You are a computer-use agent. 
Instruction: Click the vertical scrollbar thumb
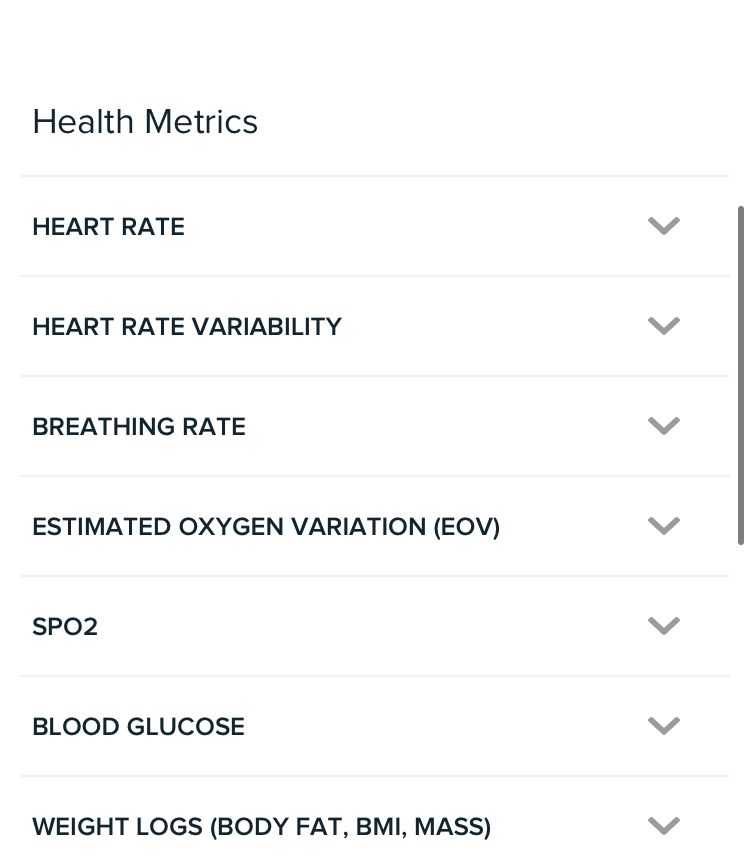click(x=740, y=375)
